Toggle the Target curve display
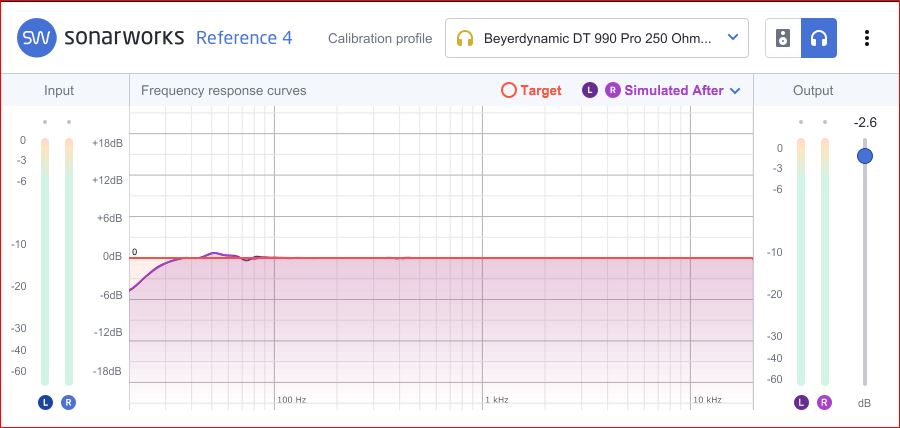Screen dimensions: 900x428 pyautogui.click(x=531, y=91)
